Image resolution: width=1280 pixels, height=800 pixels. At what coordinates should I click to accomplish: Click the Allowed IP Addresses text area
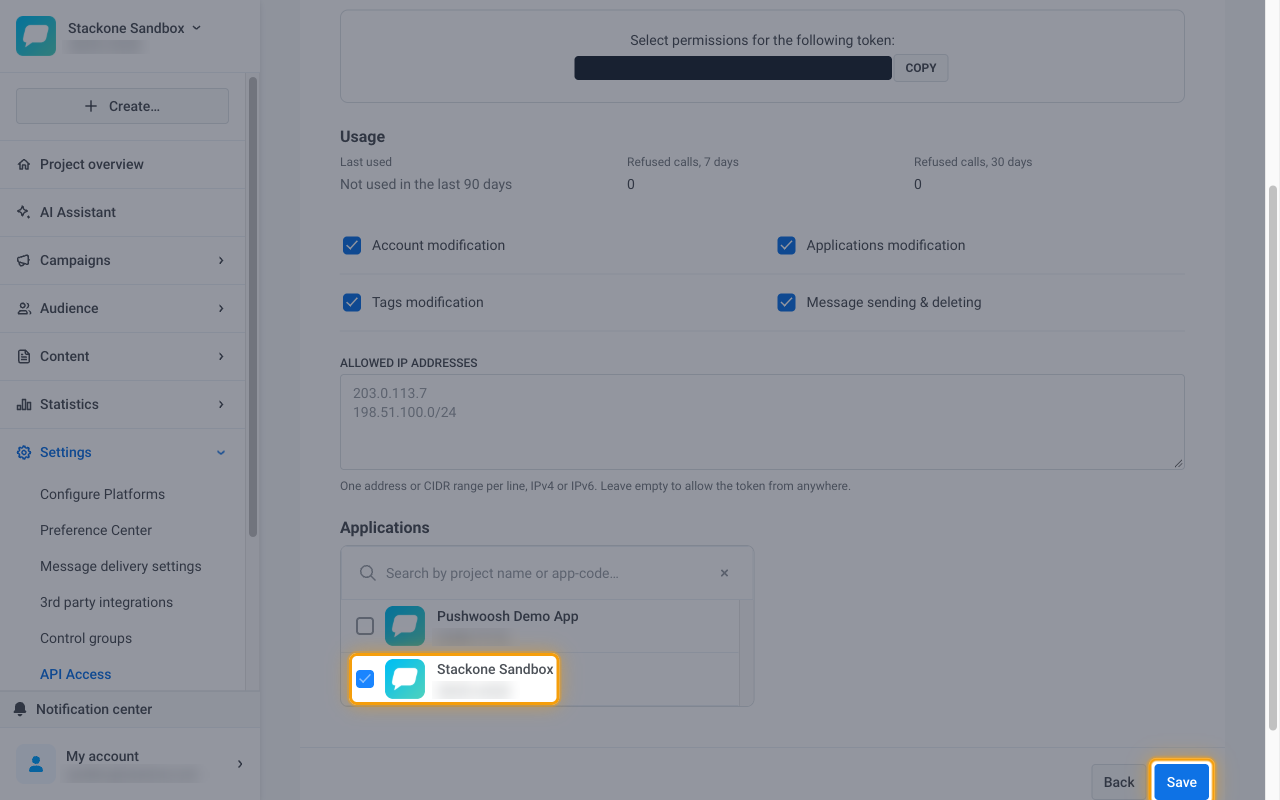point(762,422)
